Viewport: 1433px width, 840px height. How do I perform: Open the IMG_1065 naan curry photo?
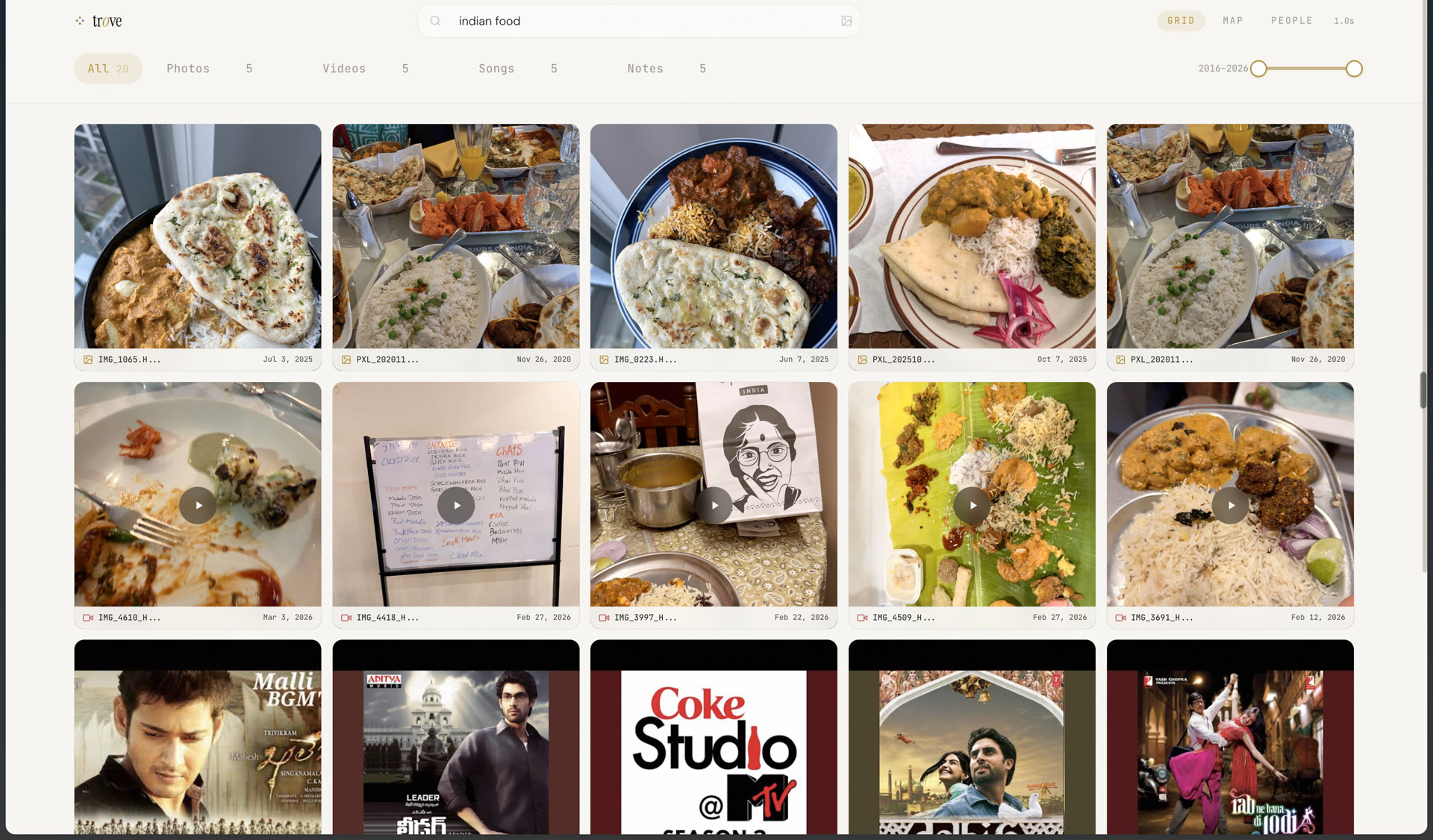(198, 236)
